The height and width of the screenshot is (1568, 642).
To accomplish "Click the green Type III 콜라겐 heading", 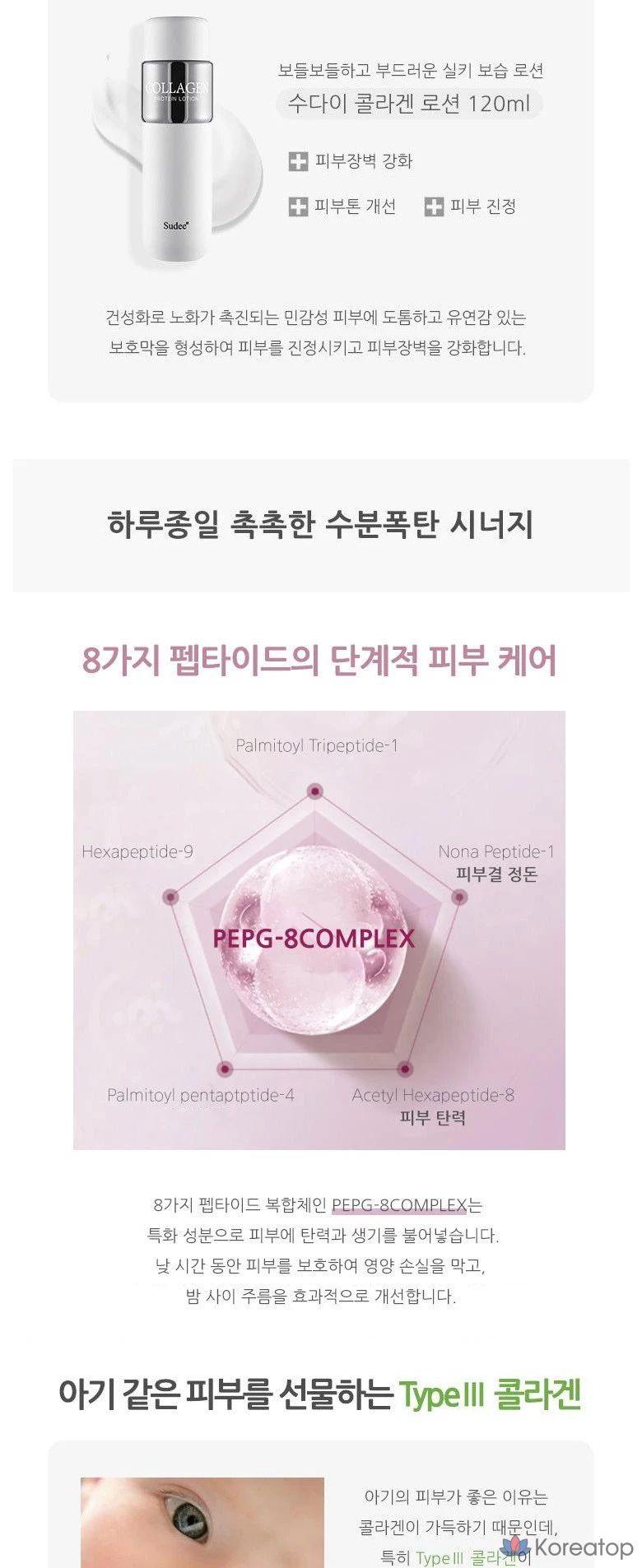I will pyautogui.click(x=491, y=1394).
